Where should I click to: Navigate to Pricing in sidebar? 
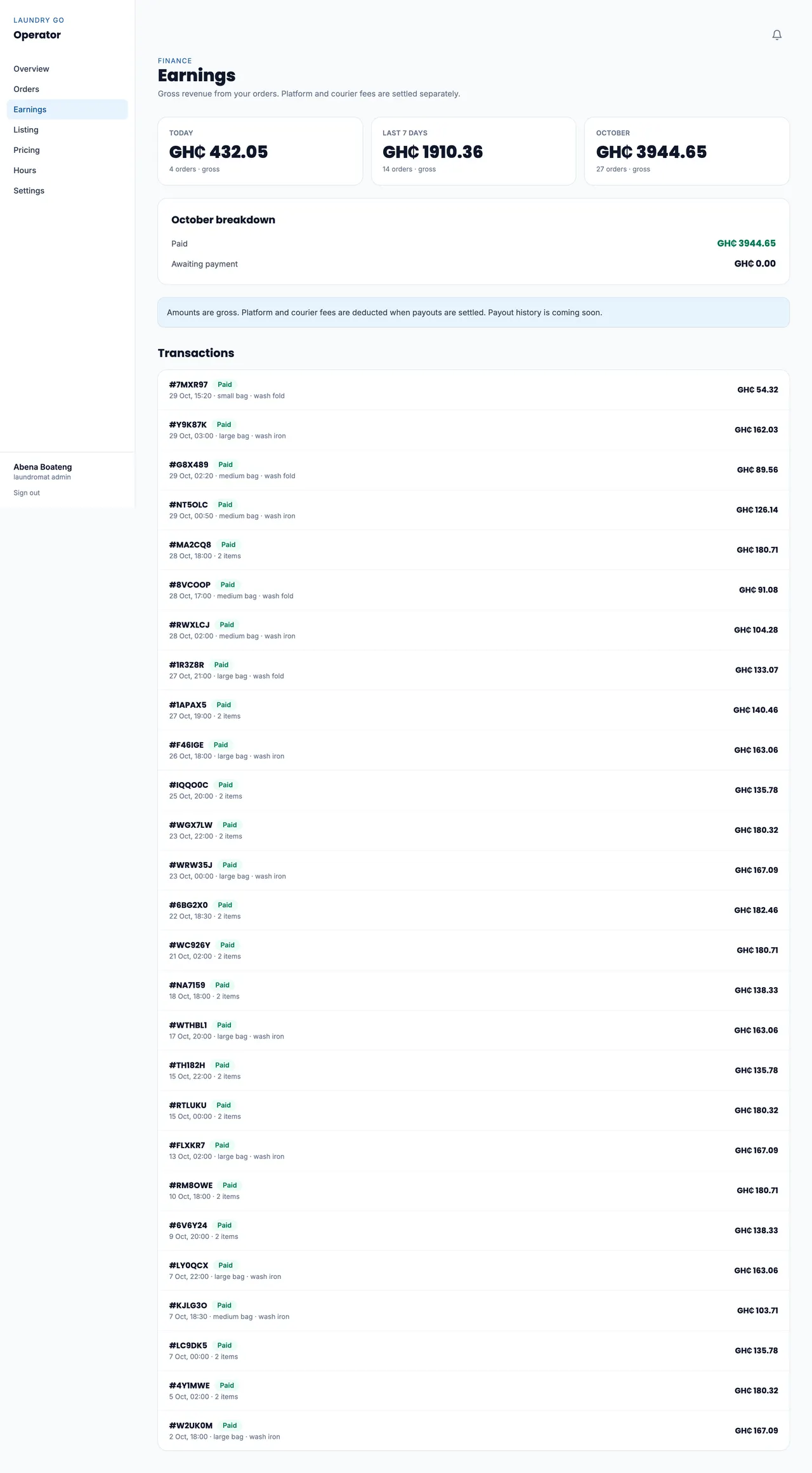pyautogui.click(x=67, y=150)
